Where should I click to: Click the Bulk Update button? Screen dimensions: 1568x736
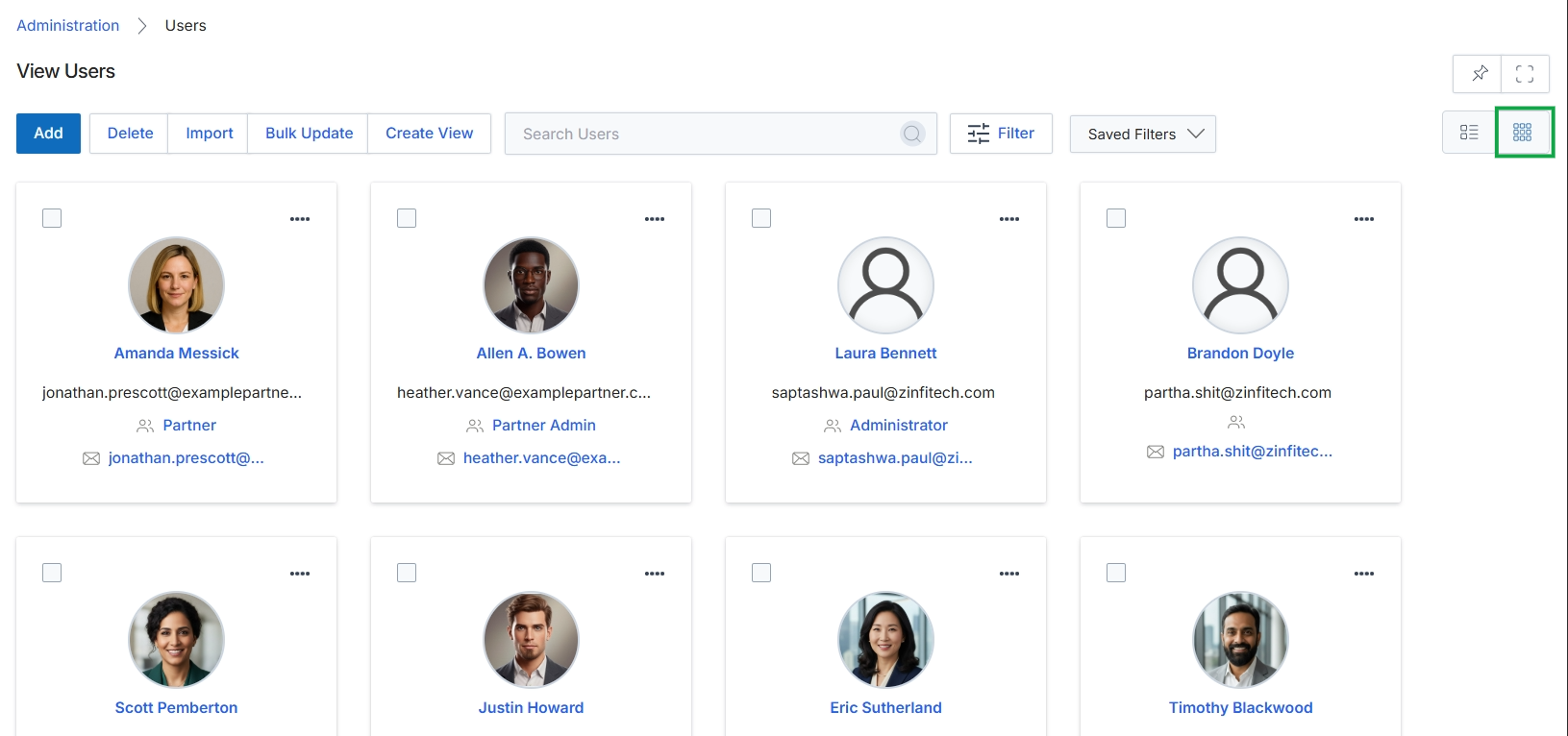click(309, 134)
